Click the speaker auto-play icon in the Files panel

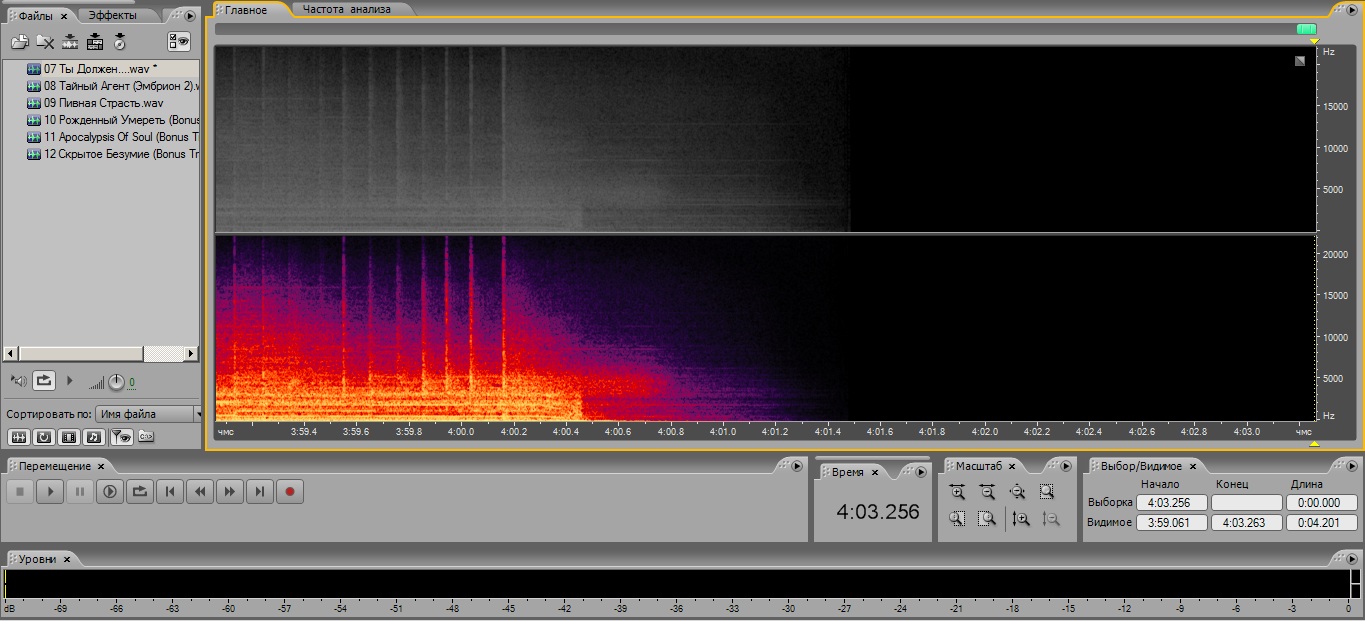(18, 380)
